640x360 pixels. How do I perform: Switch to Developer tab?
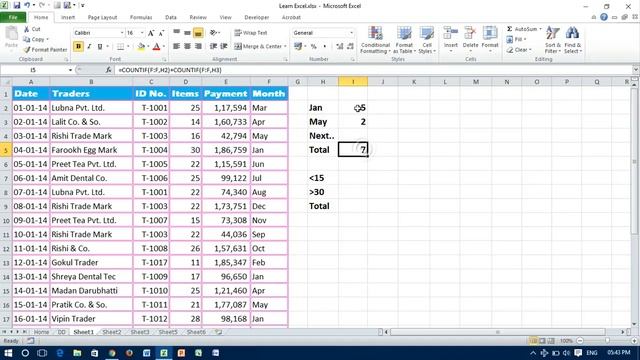tap(256, 17)
